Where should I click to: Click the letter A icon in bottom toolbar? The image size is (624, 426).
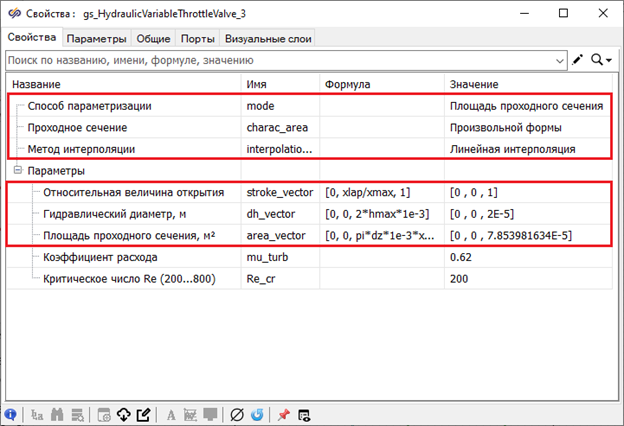[x=171, y=413]
